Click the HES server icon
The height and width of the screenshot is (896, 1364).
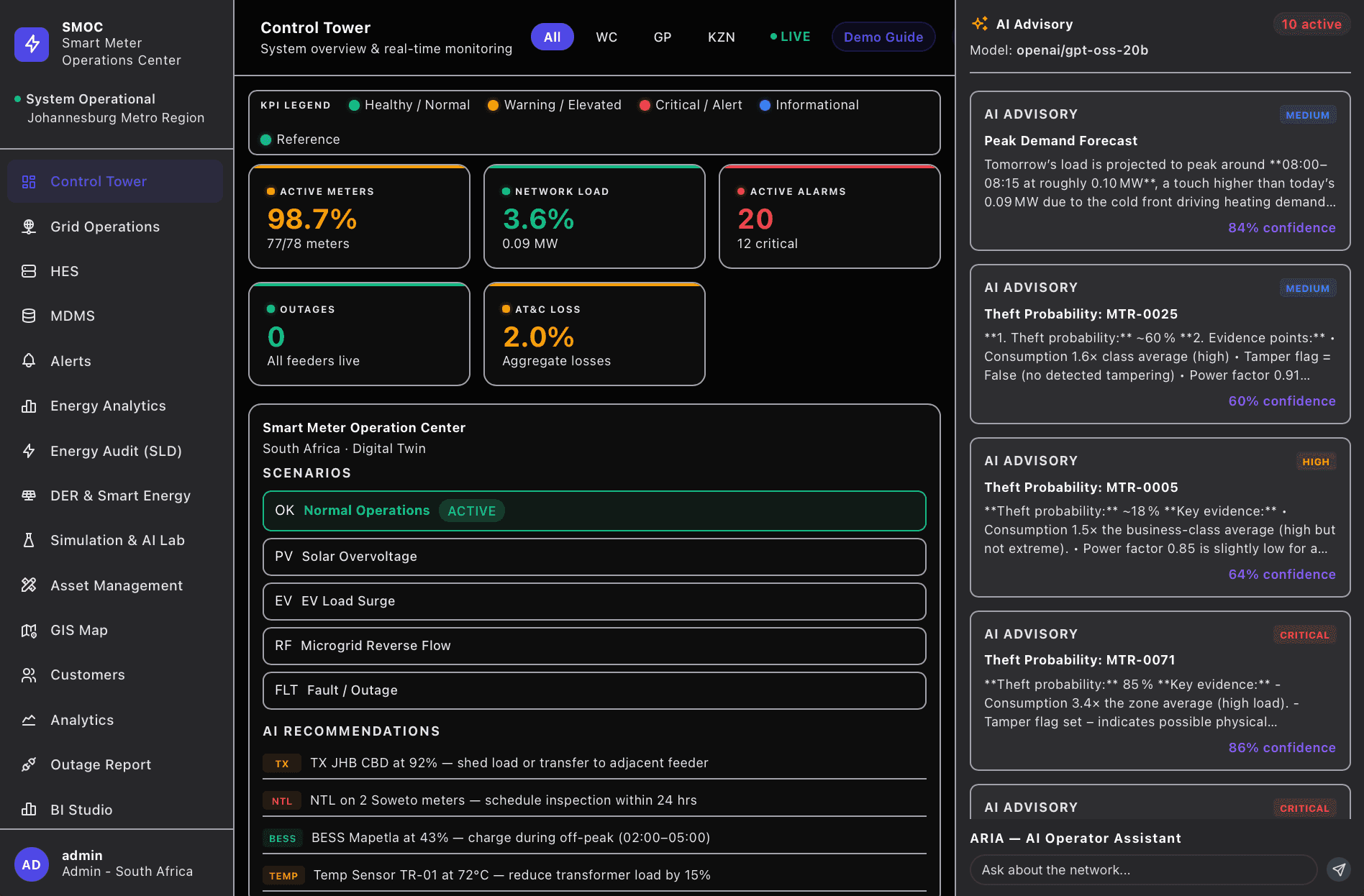tap(29, 271)
